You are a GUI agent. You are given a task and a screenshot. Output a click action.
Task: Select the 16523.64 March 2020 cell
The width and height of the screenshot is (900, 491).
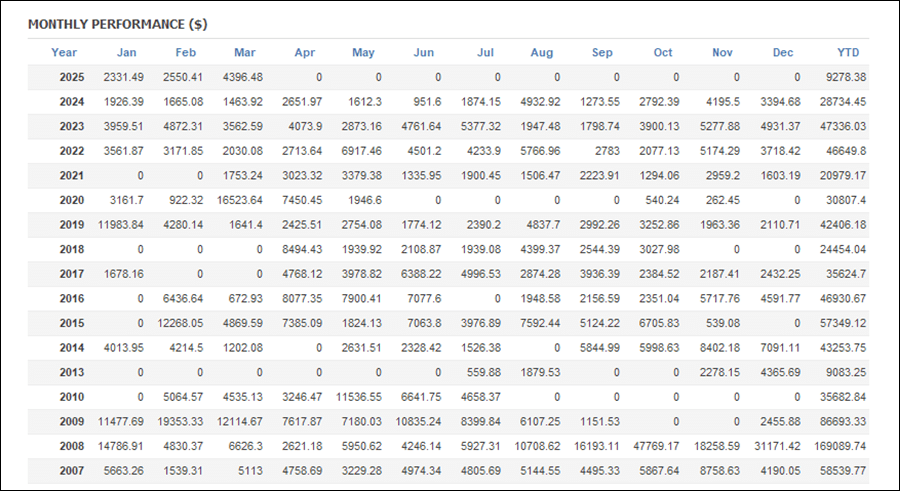click(239, 200)
